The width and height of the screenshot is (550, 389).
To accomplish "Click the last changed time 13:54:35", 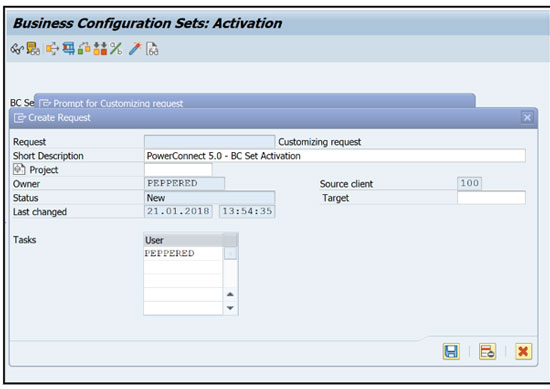I will [x=247, y=211].
